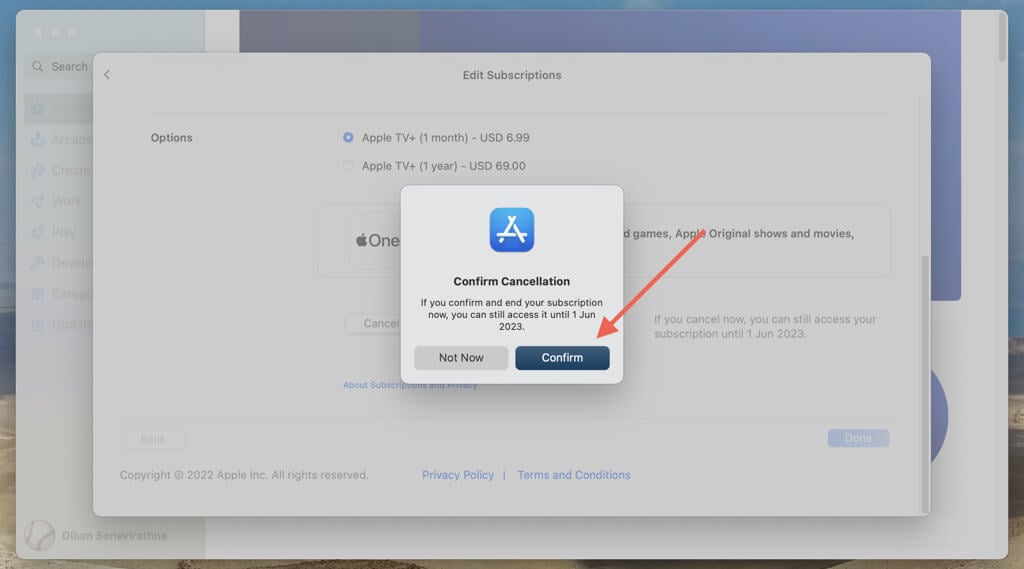Image resolution: width=1024 pixels, height=569 pixels.
Task: Click the Confirm Cancellation heading
Action: coord(512,282)
